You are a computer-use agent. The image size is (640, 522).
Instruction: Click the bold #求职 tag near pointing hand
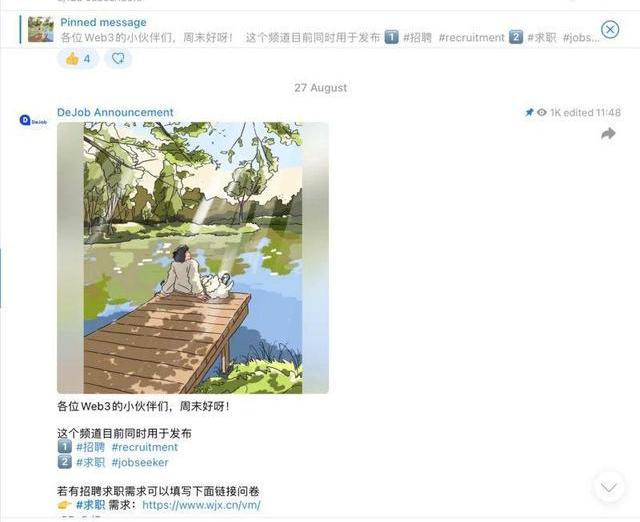[x=91, y=505]
